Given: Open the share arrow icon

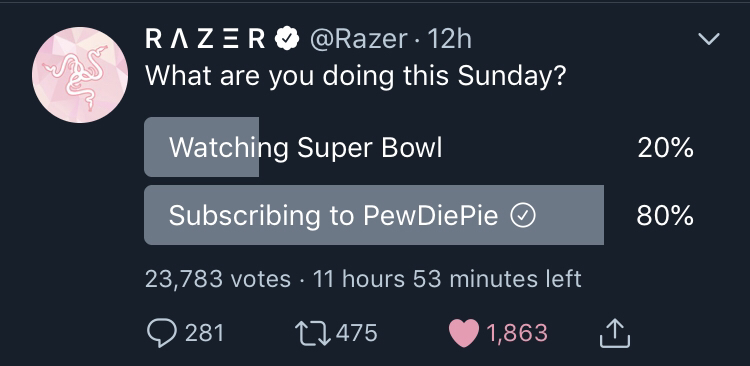Looking at the screenshot, I should [x=615, y=333].
